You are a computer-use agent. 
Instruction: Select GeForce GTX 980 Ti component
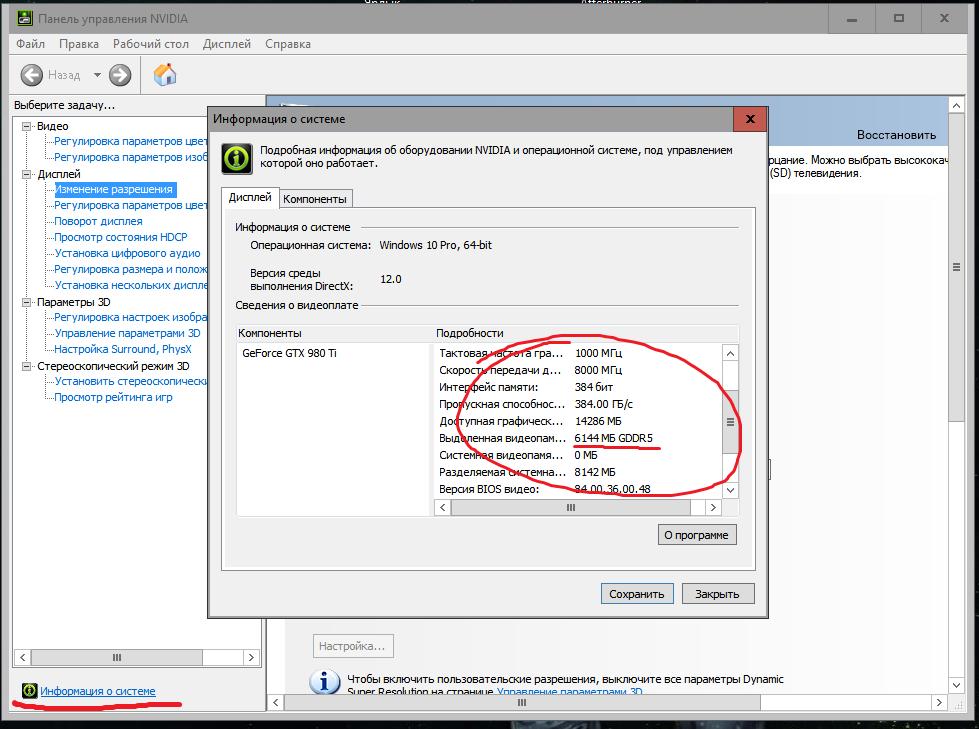point(289,353)
